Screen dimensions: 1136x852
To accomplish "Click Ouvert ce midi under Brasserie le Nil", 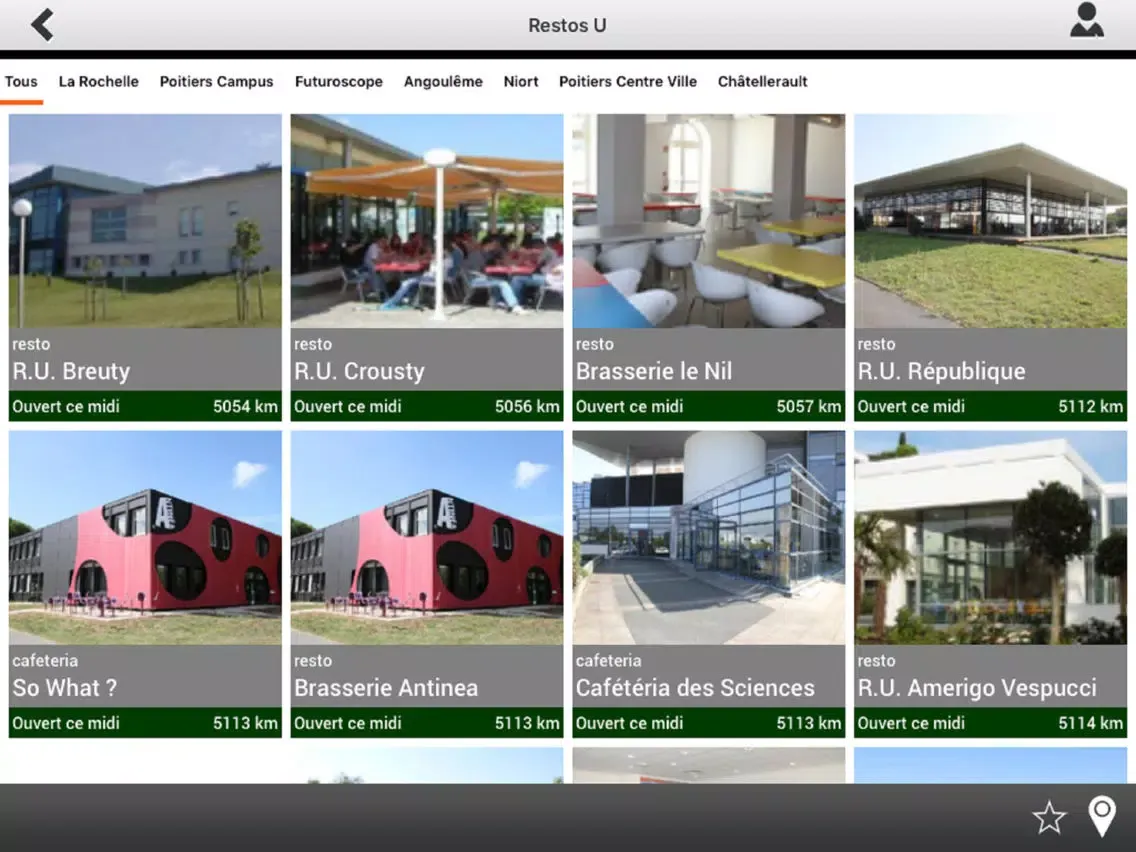I will pyautogui.click(x=630, y=406).
